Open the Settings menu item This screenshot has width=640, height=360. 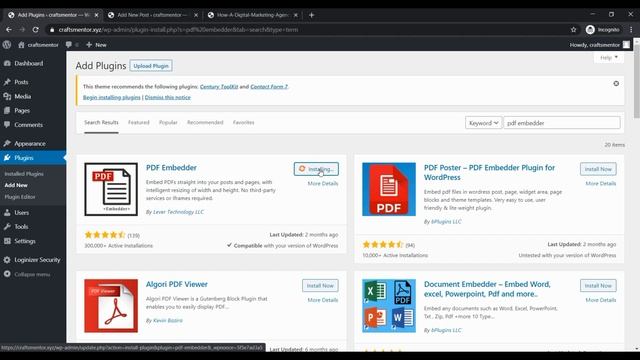[24, 241]
